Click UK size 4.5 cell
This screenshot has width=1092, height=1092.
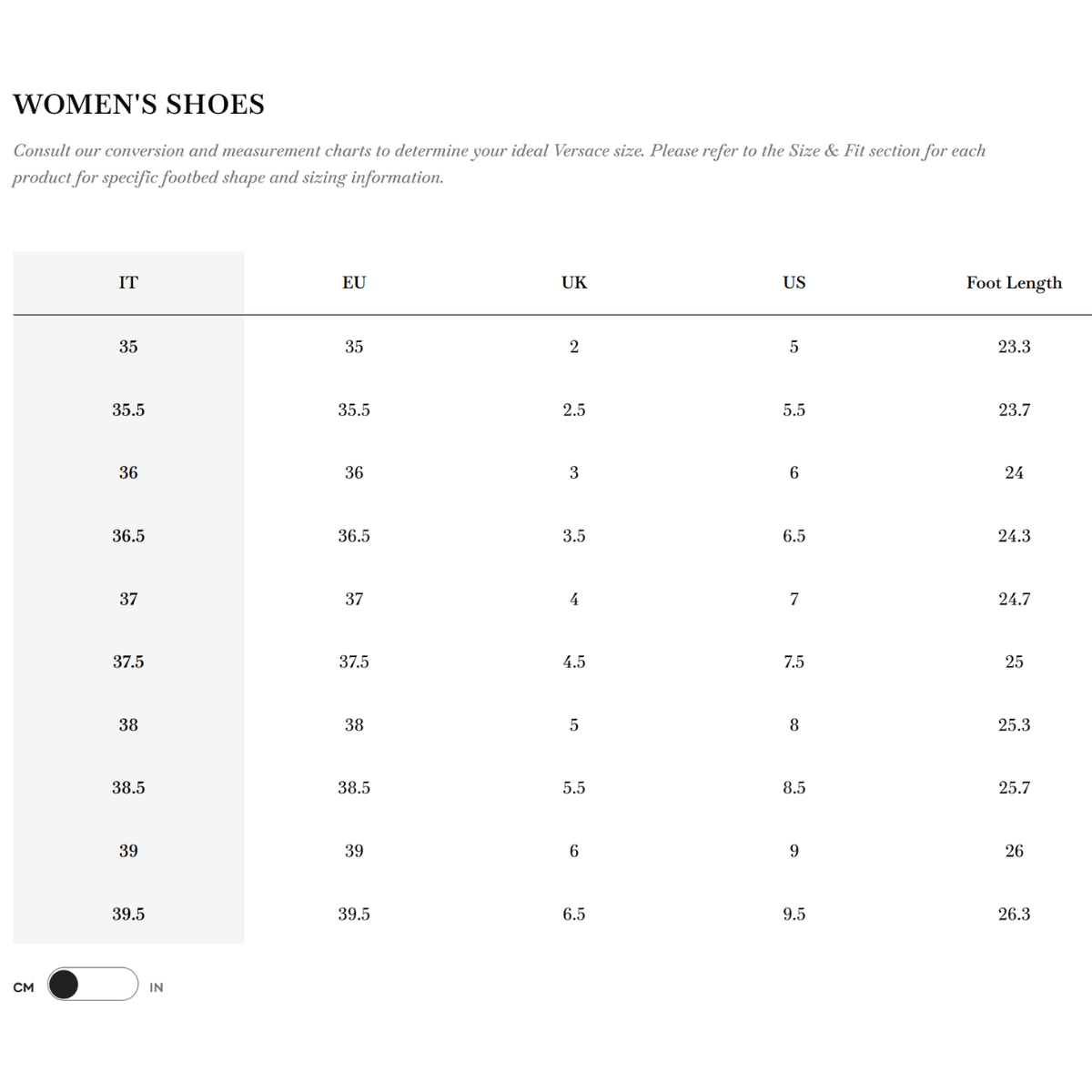click(x=574, y=662)
